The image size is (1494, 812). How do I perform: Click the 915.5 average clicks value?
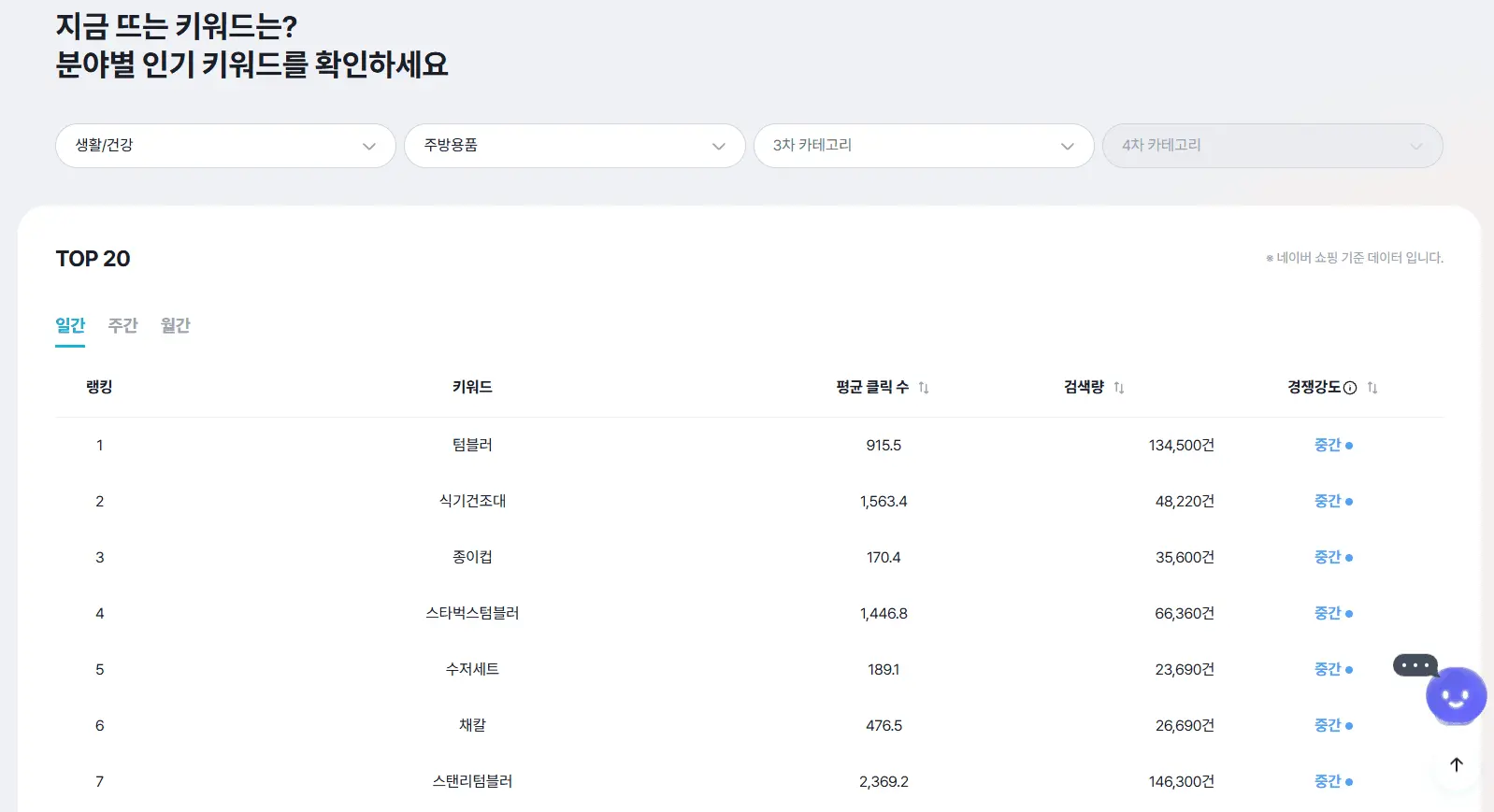(883, 445)
